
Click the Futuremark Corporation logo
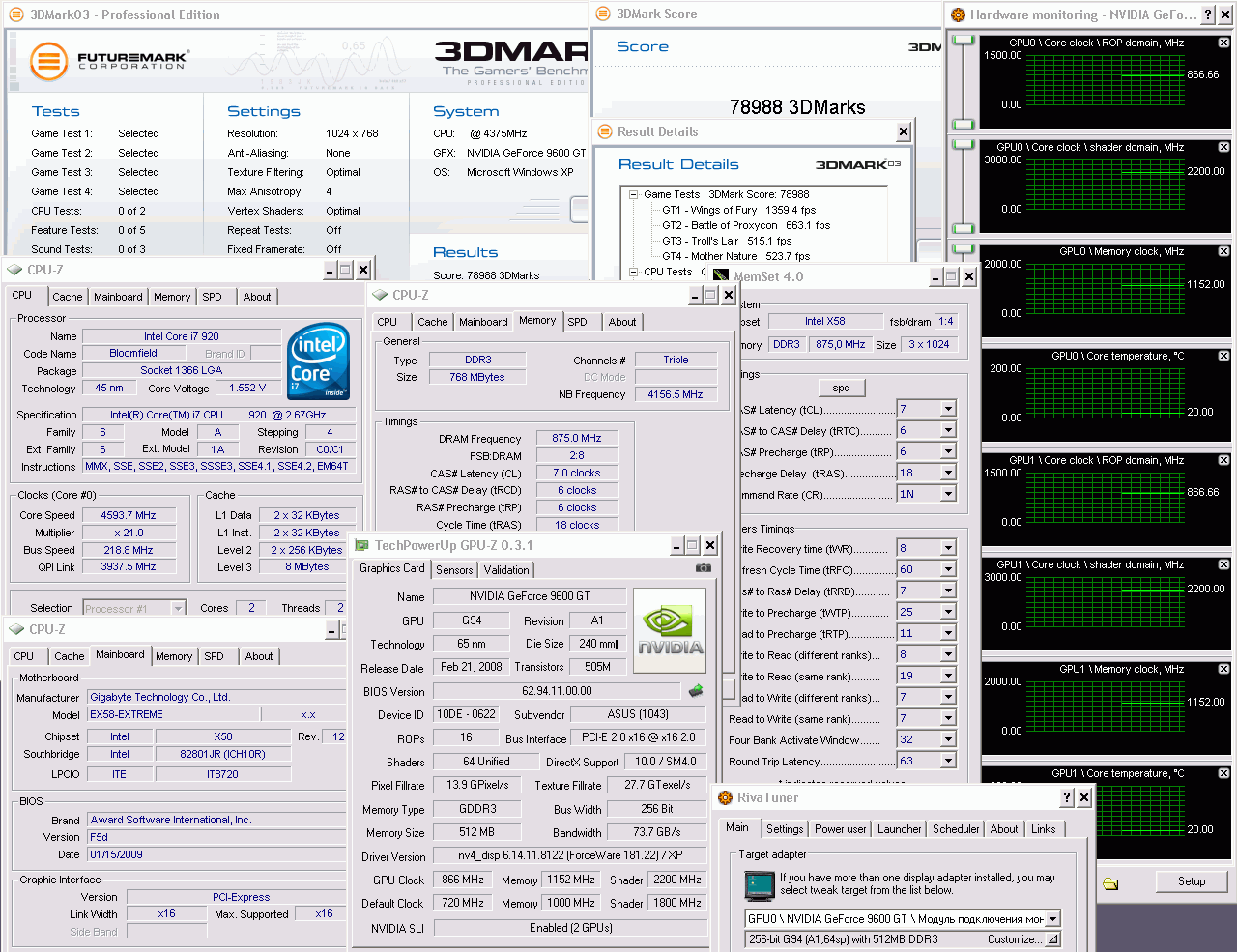tap(109, 60)
